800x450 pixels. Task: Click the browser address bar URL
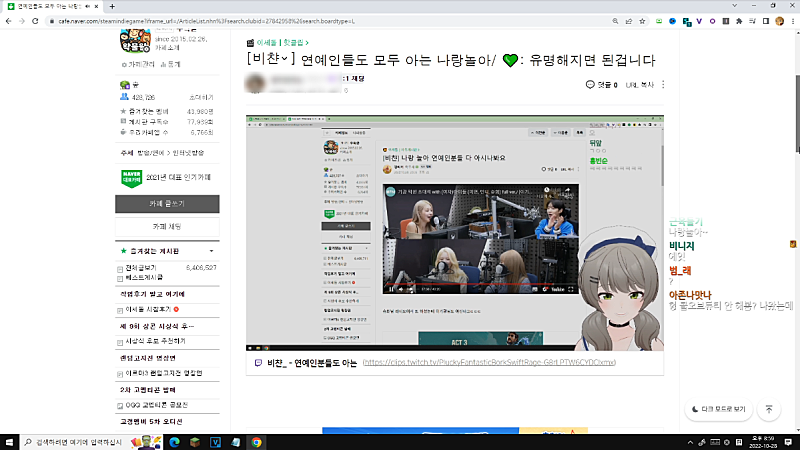pos(207,21)
